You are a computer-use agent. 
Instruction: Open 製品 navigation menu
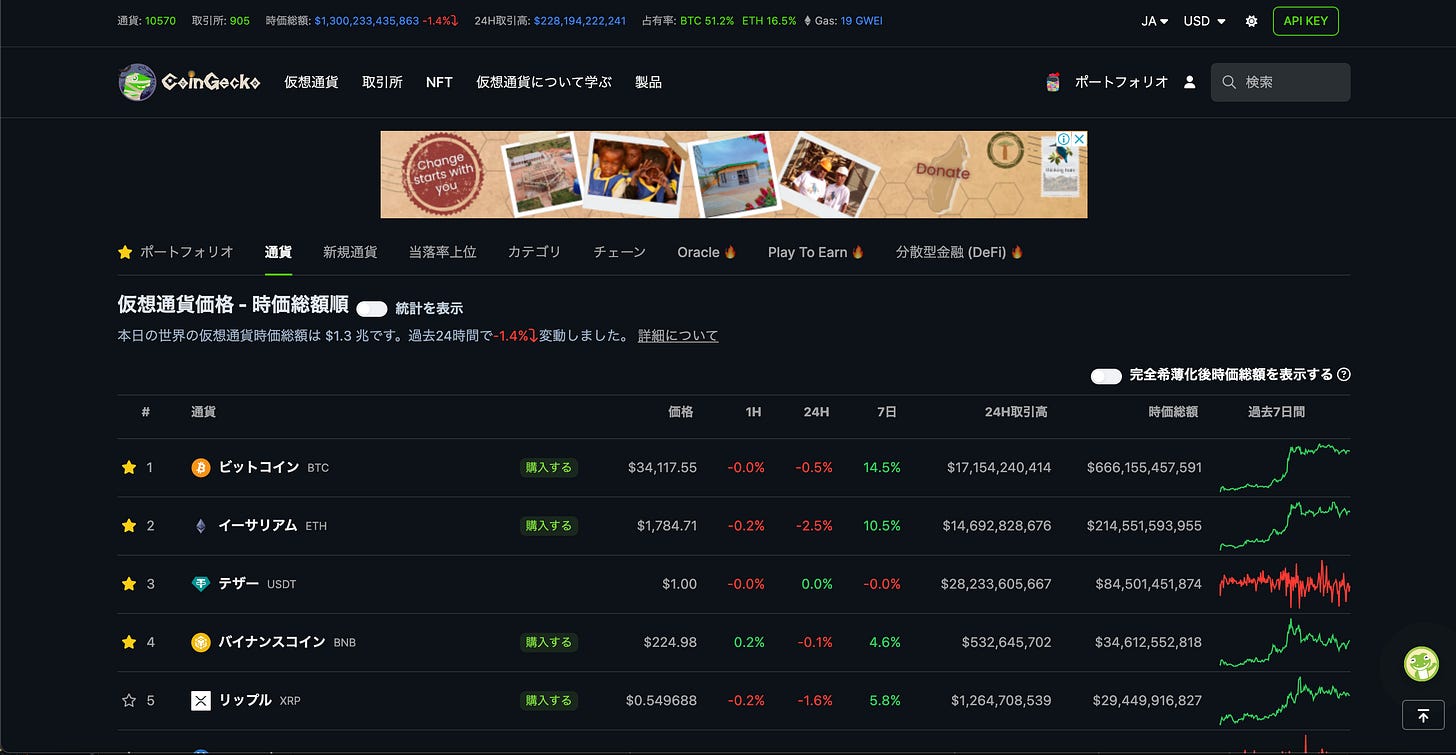coord(648,82)
